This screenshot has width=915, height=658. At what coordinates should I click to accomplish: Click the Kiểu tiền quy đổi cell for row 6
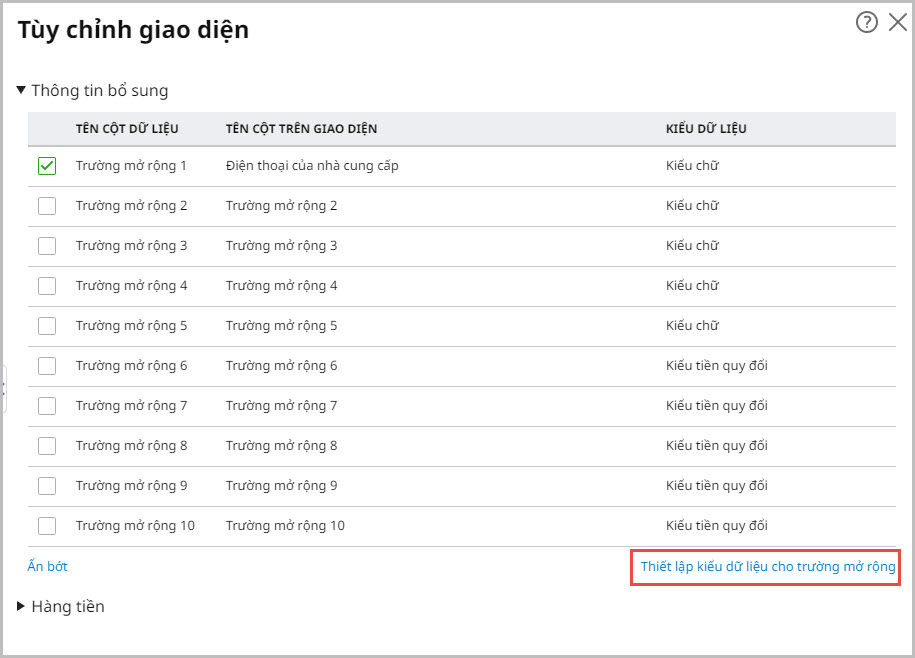716,366
